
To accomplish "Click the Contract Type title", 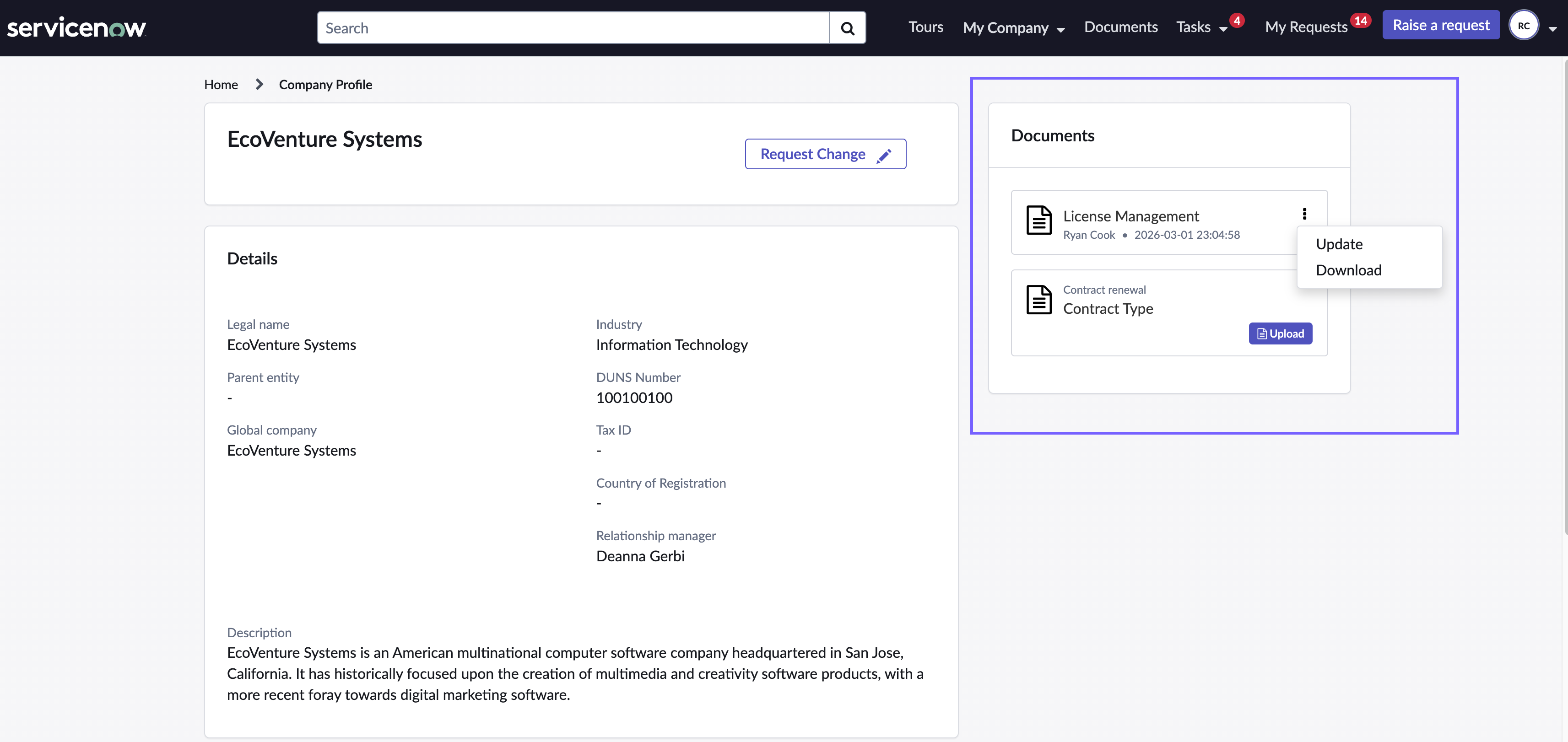I will click(1108, 308).
